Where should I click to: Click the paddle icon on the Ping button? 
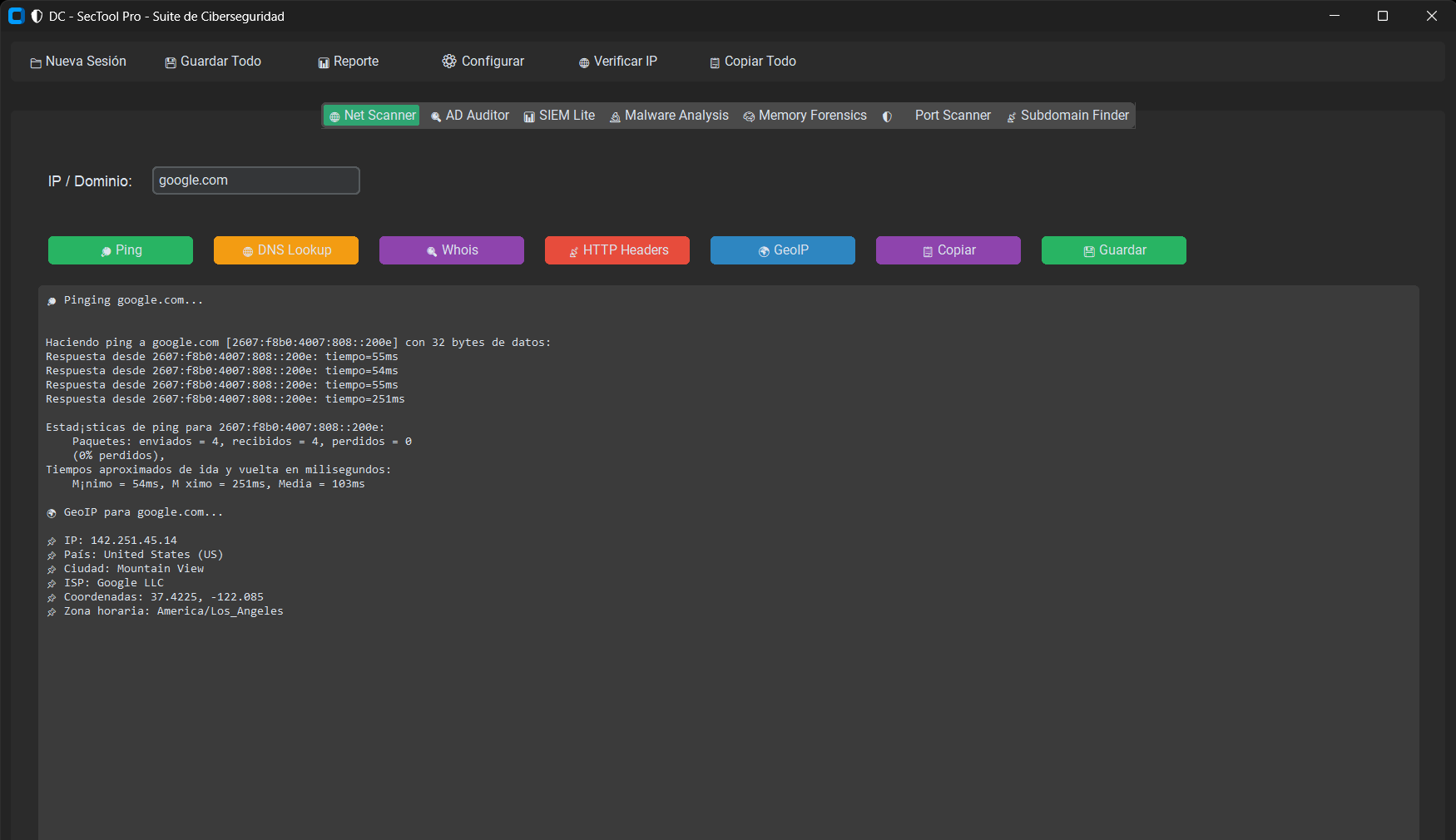[x=106, y=252]
